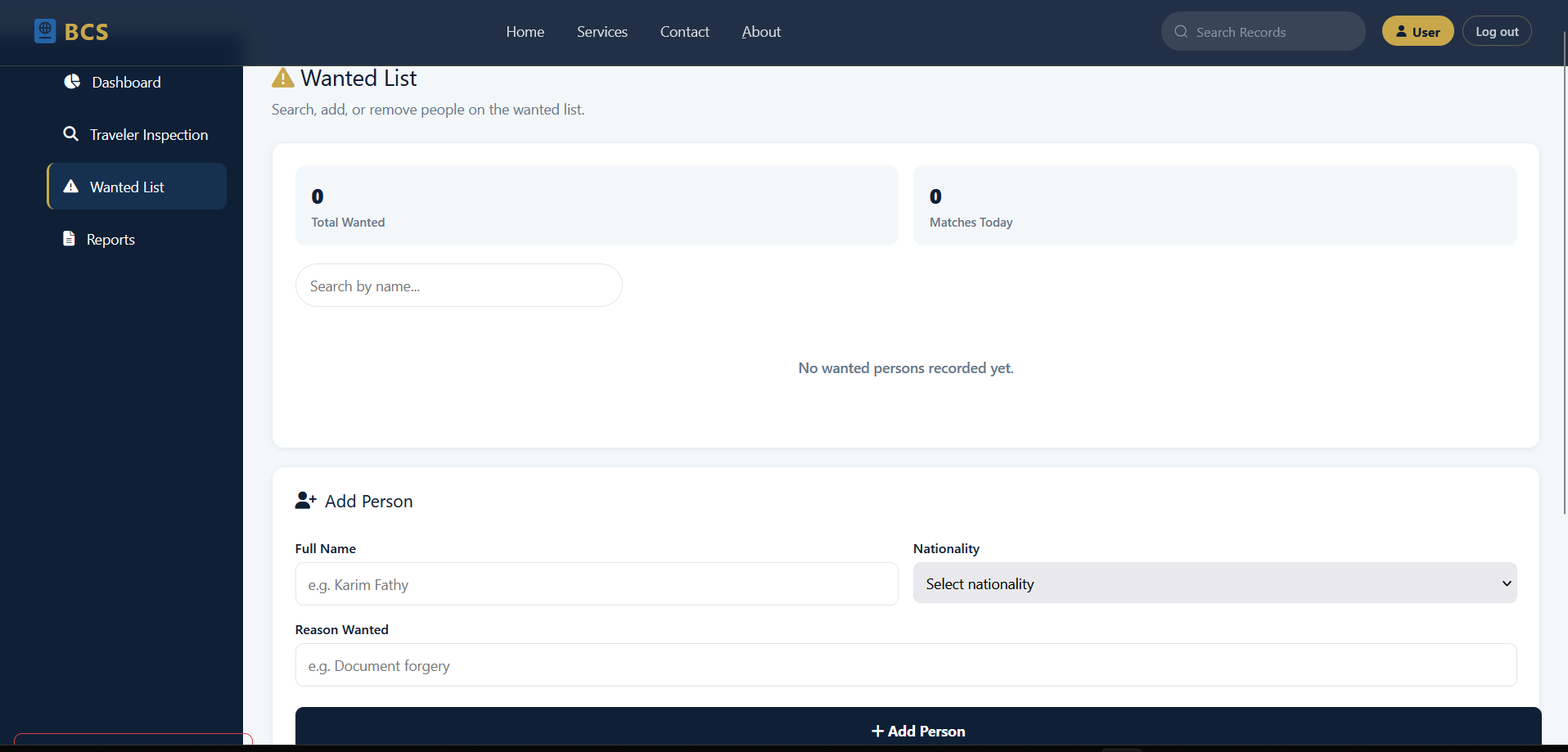Focus the Search Records field
The image size is (1568, 752).
[1263, 31]
